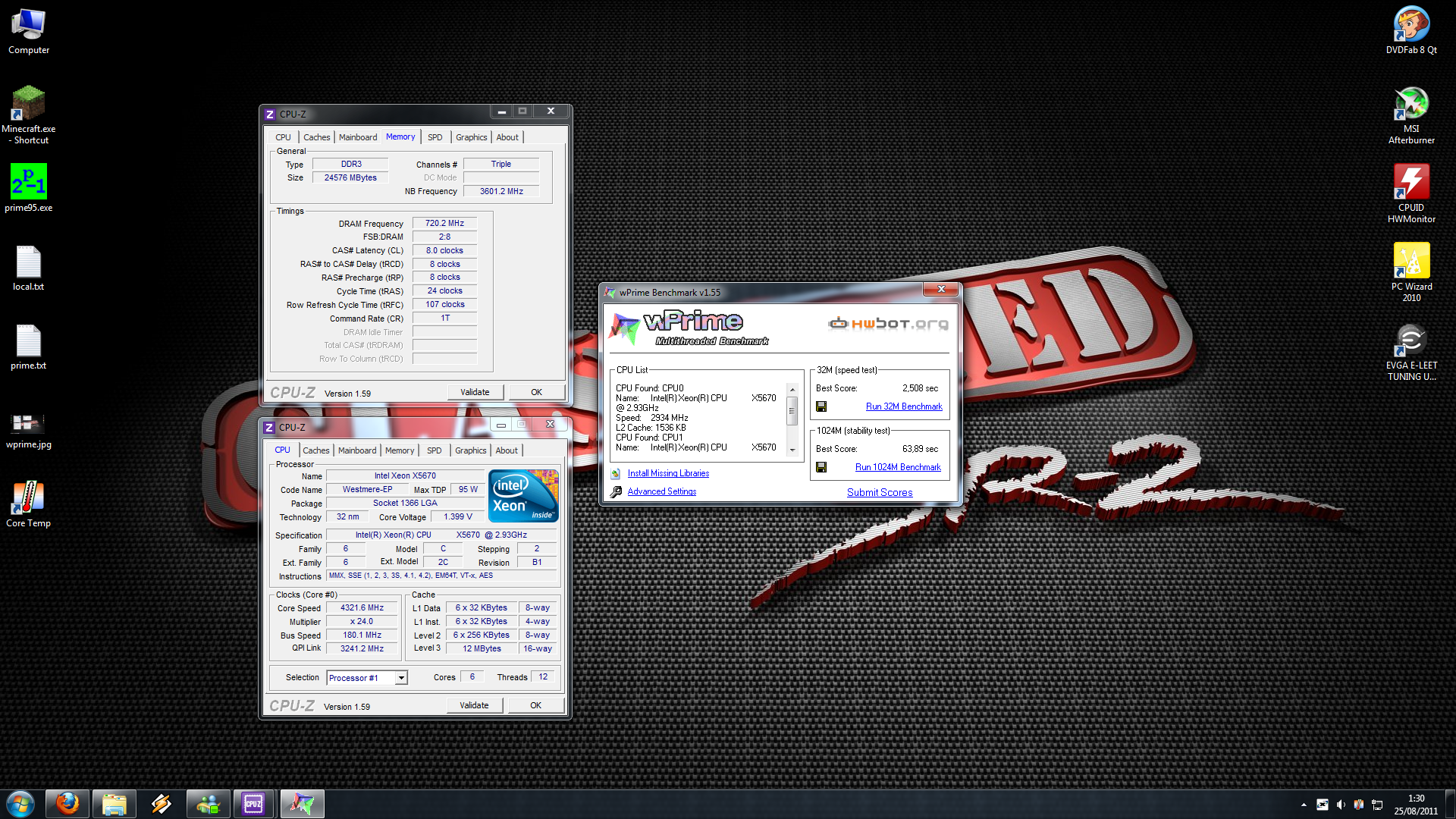Screen dimensions: 1456x819
Task: Close the wPrime Benchmark window
Action: tap(941, 289)
